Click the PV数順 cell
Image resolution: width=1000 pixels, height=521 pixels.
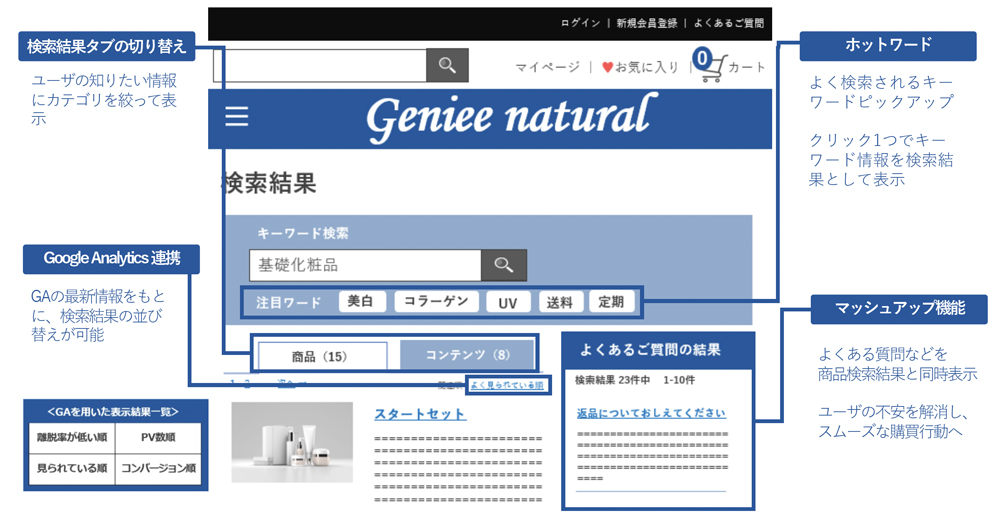158,437
